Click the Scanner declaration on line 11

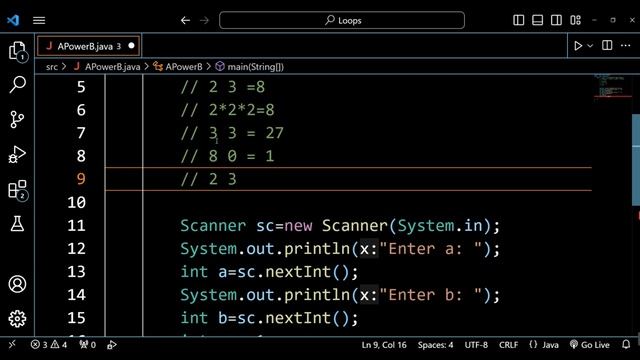point(340,226)
